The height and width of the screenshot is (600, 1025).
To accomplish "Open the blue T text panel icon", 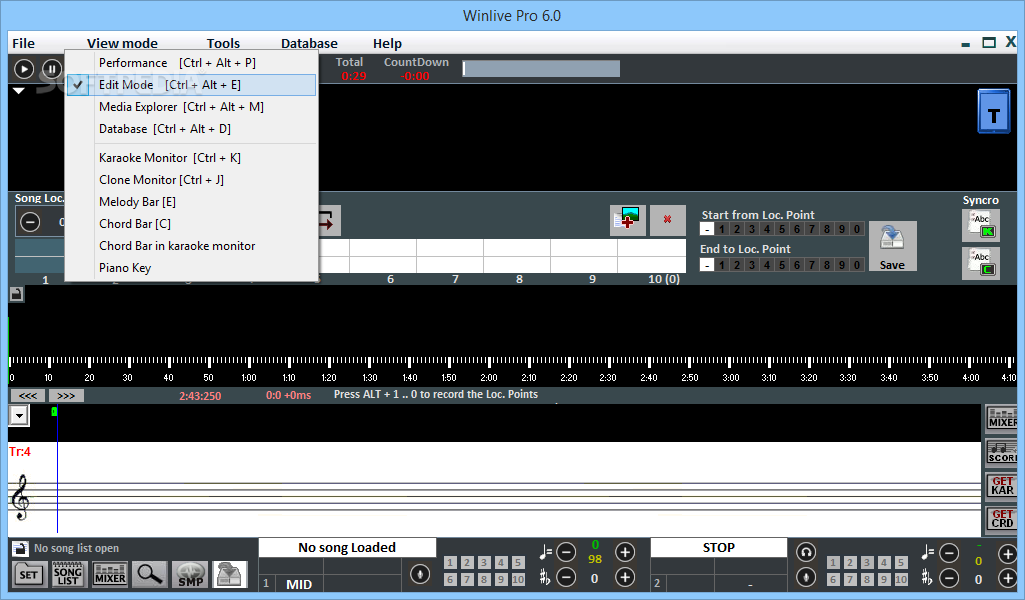I will 994,112.
